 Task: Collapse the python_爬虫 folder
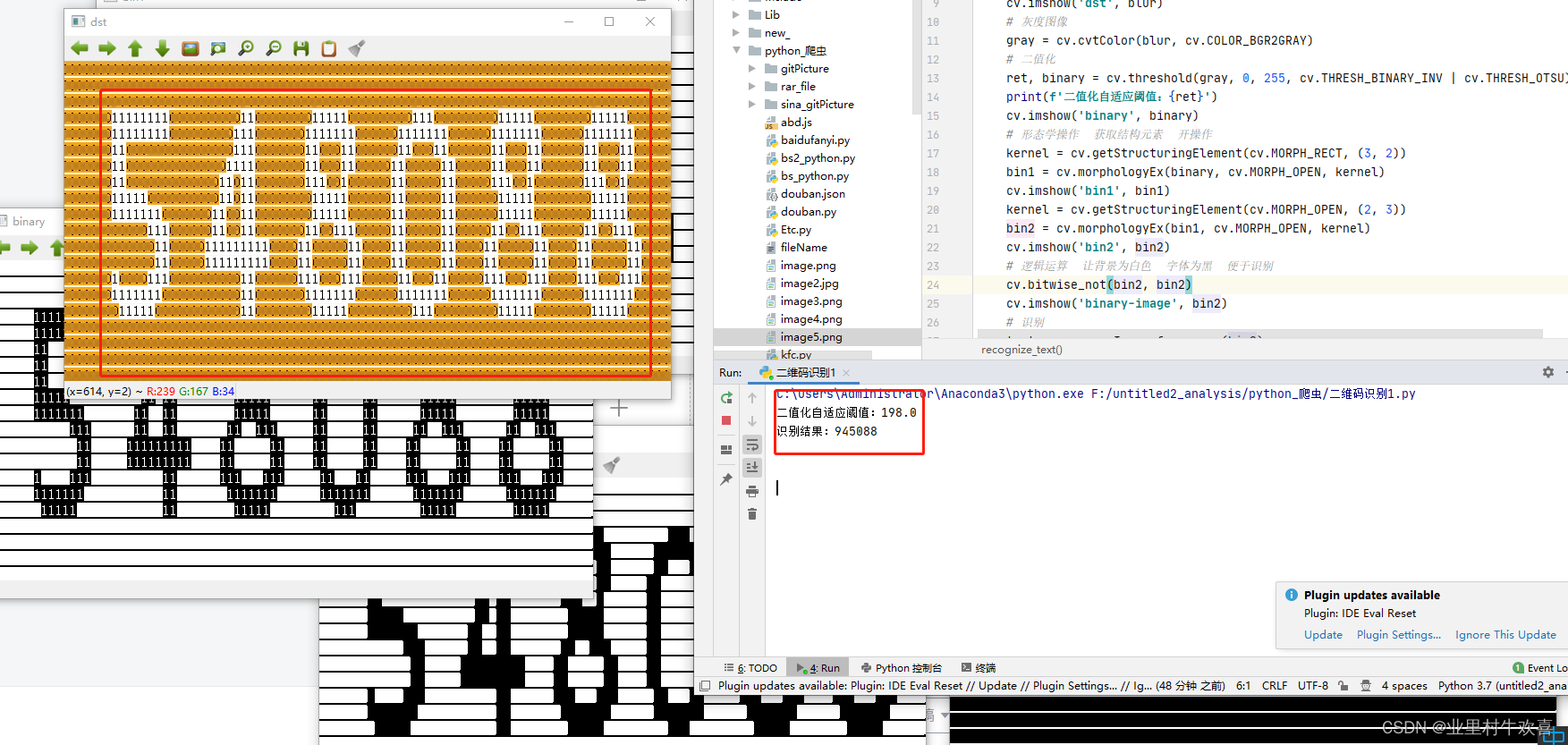point(737,51)
